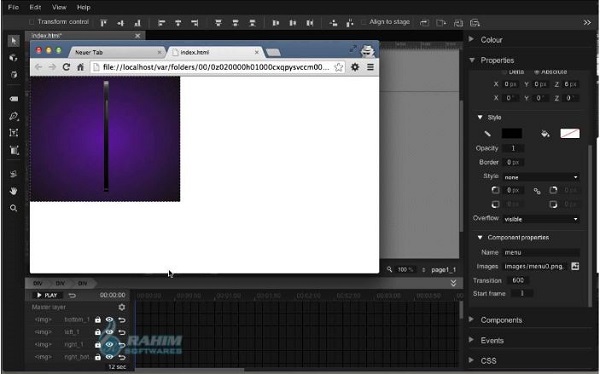
Task: Click reload button in Chrome window
Action: click(x=66, y=67)
